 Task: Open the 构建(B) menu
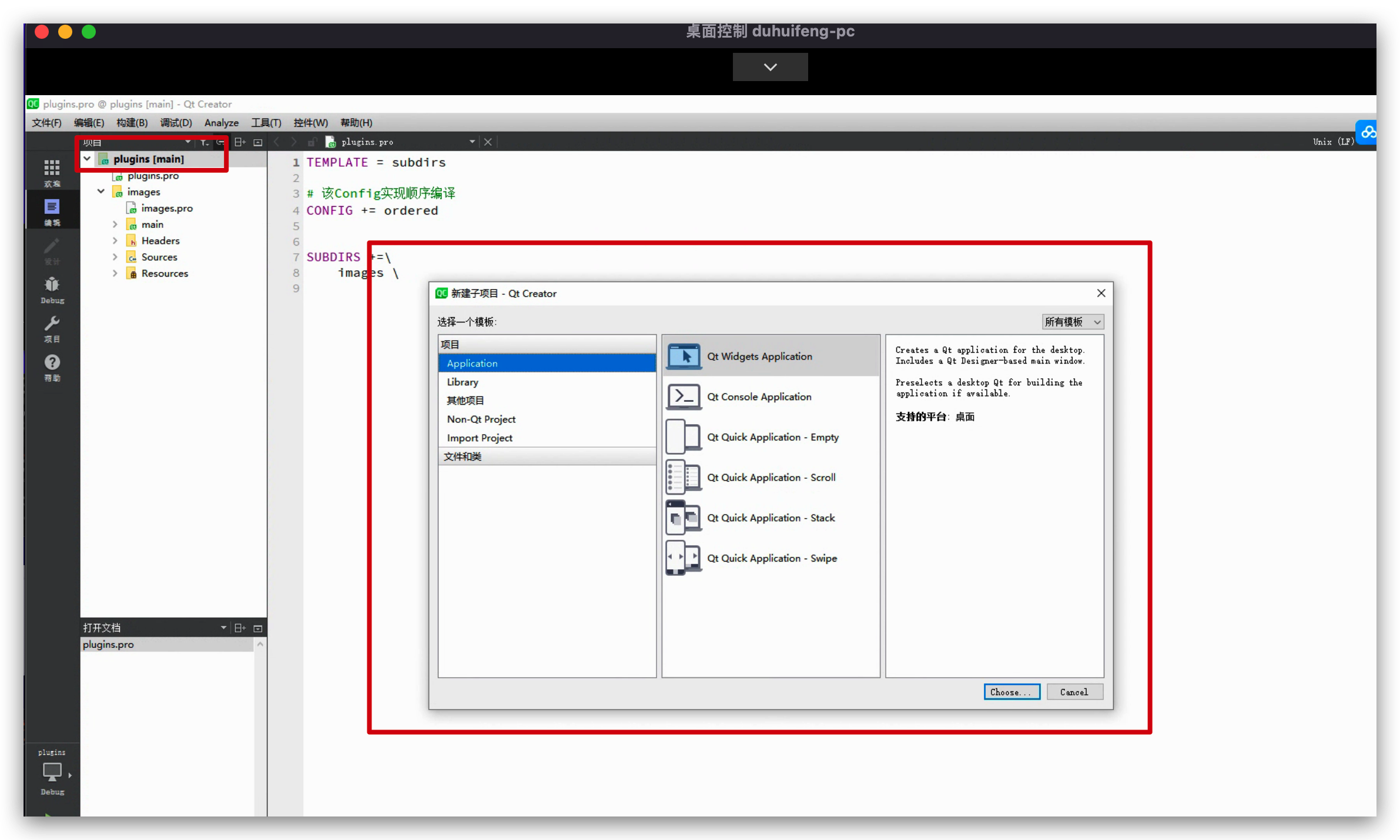(132, 123)
